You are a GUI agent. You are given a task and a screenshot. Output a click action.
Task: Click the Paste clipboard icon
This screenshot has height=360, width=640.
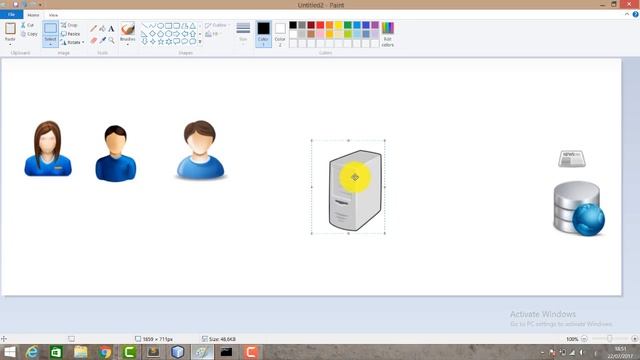[x=10, y=29]
